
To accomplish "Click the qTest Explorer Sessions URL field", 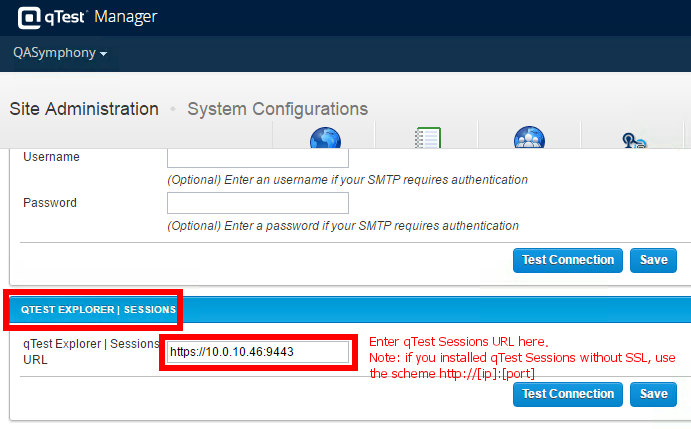I will click(x=258, y=352).
